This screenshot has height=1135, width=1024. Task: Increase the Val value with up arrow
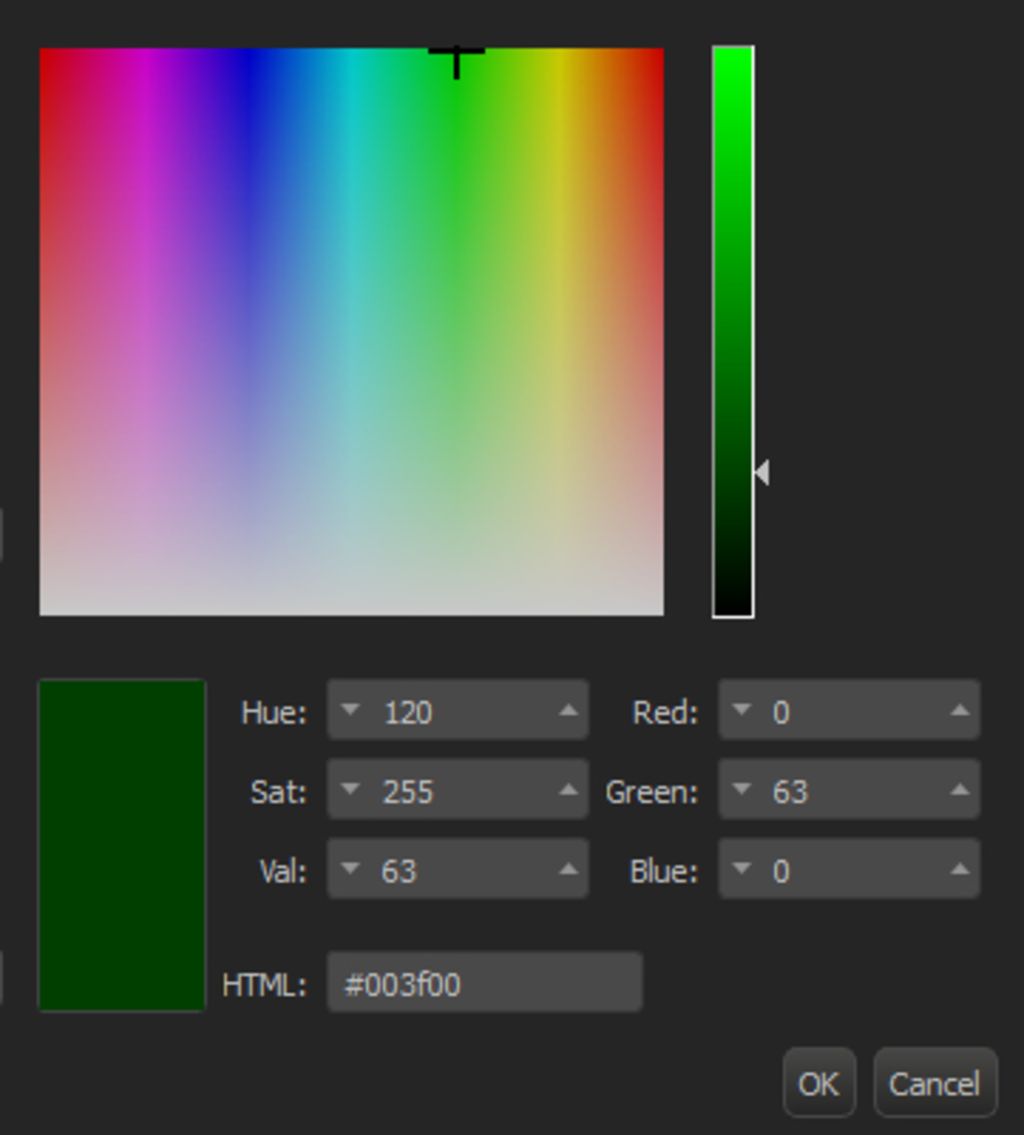[x=569, y=869]
